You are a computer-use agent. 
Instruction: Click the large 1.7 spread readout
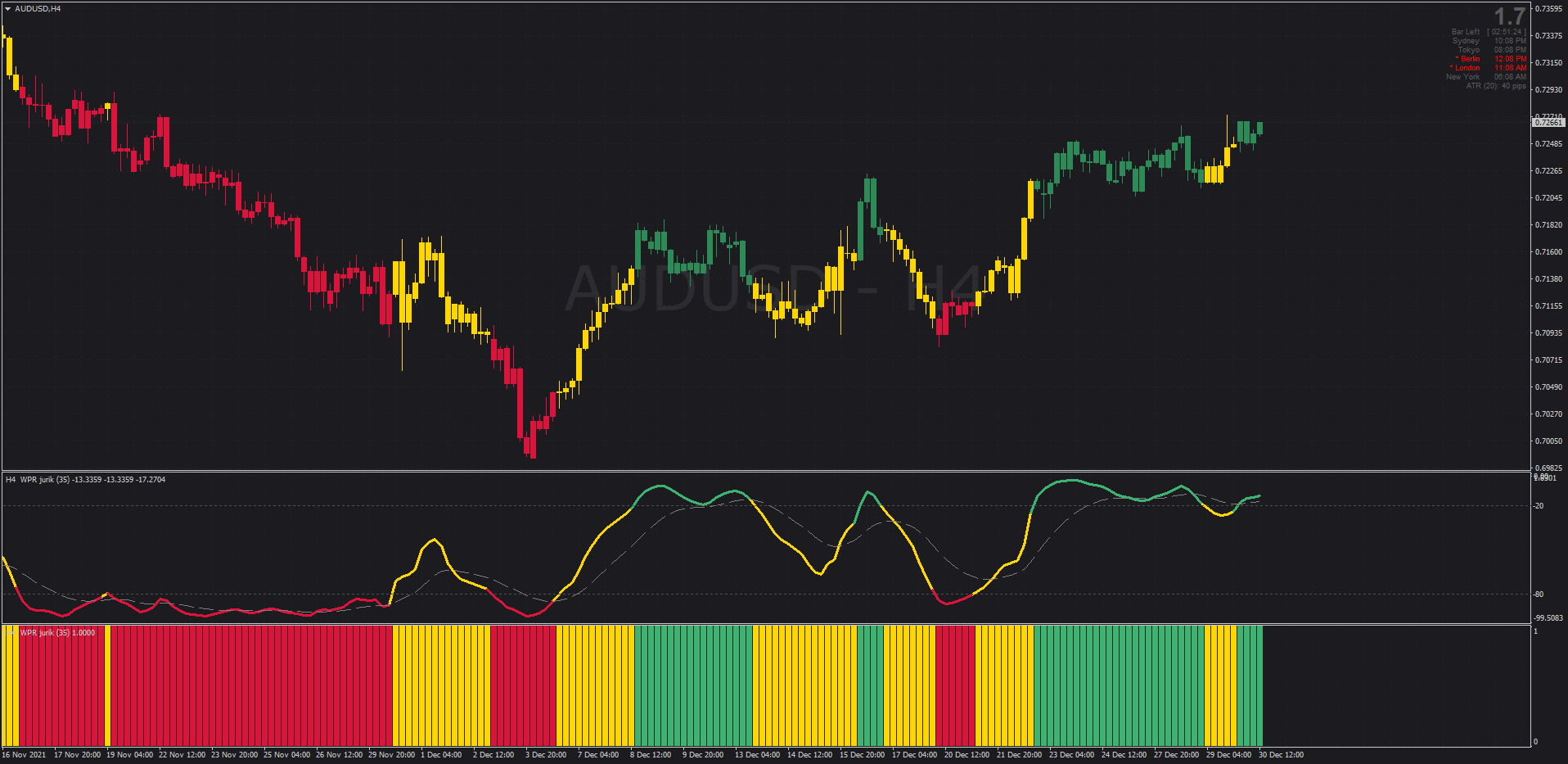1509,16
